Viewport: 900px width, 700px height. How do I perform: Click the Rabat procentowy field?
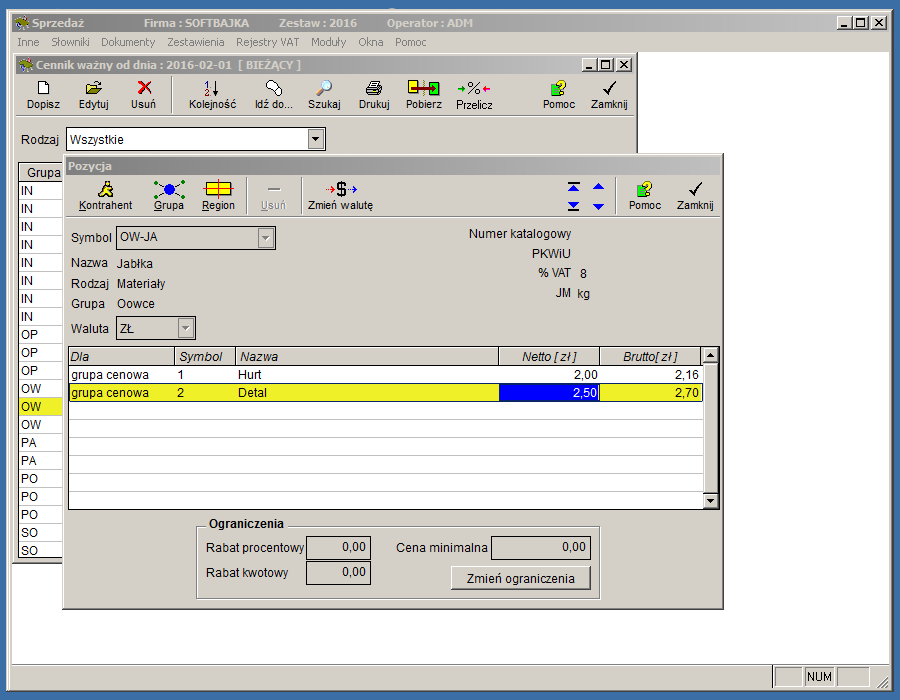[x=338, y=547]
